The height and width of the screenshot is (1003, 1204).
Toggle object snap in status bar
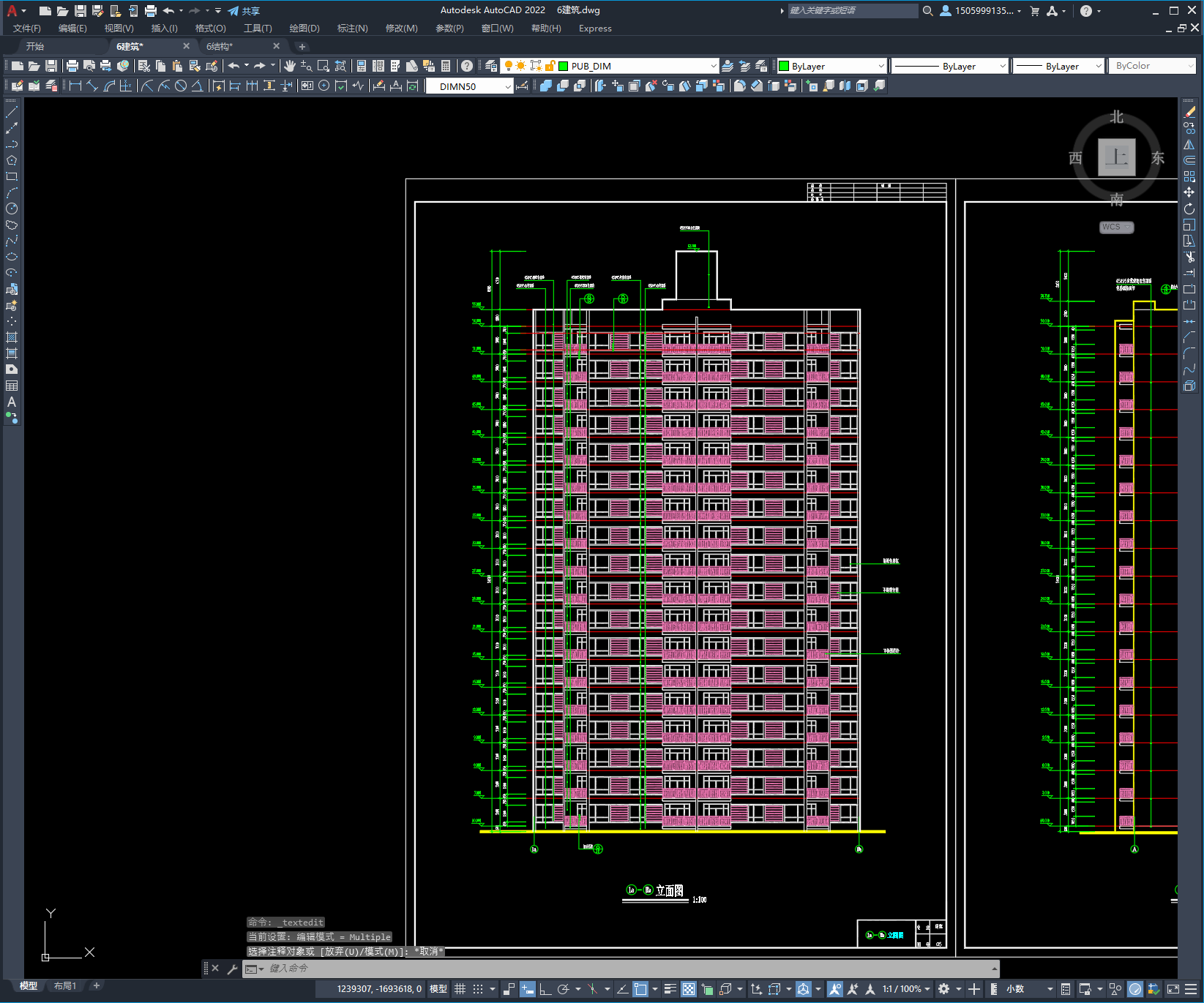point(640,989)
